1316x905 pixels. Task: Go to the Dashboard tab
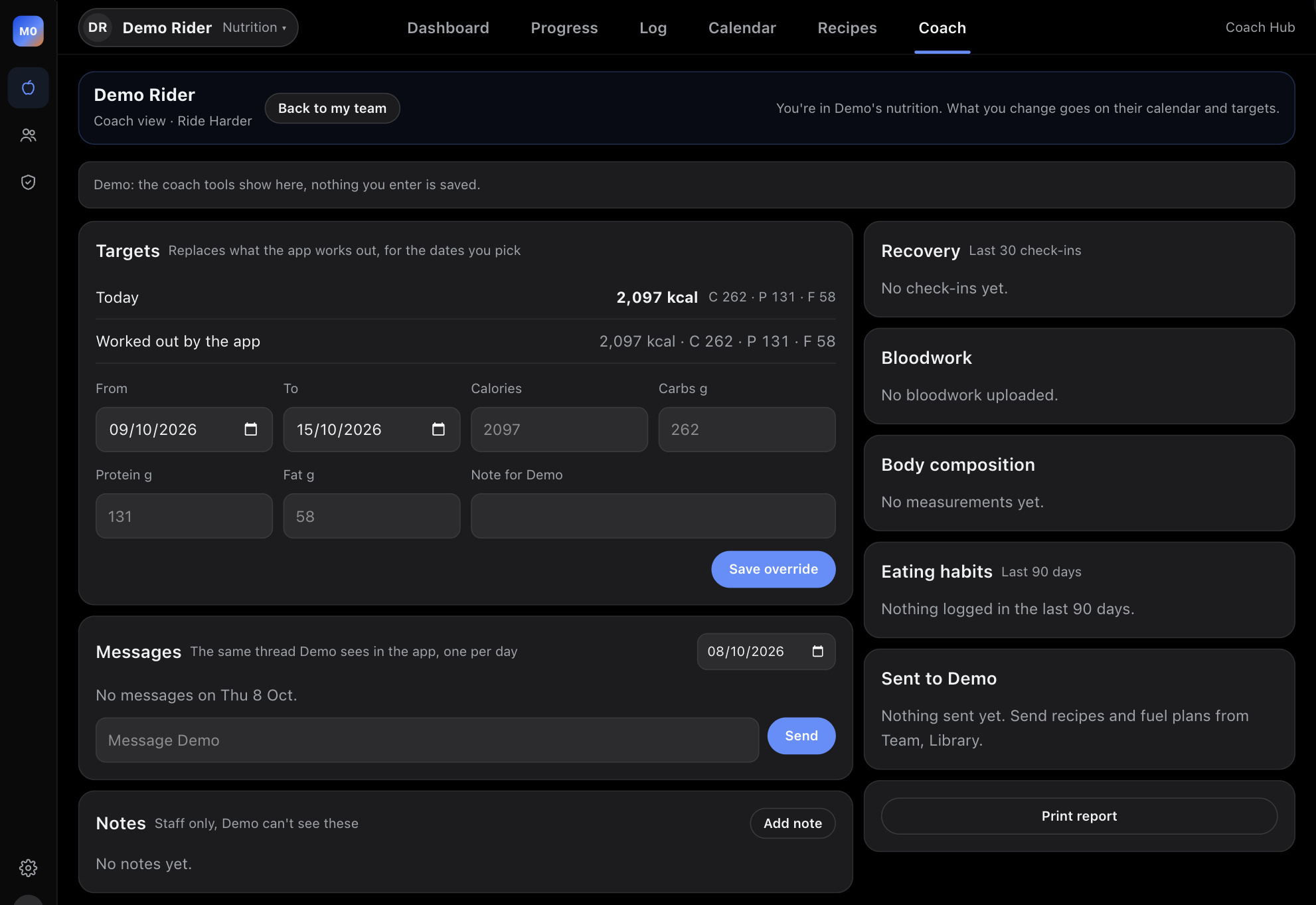(x=448, y=28)
